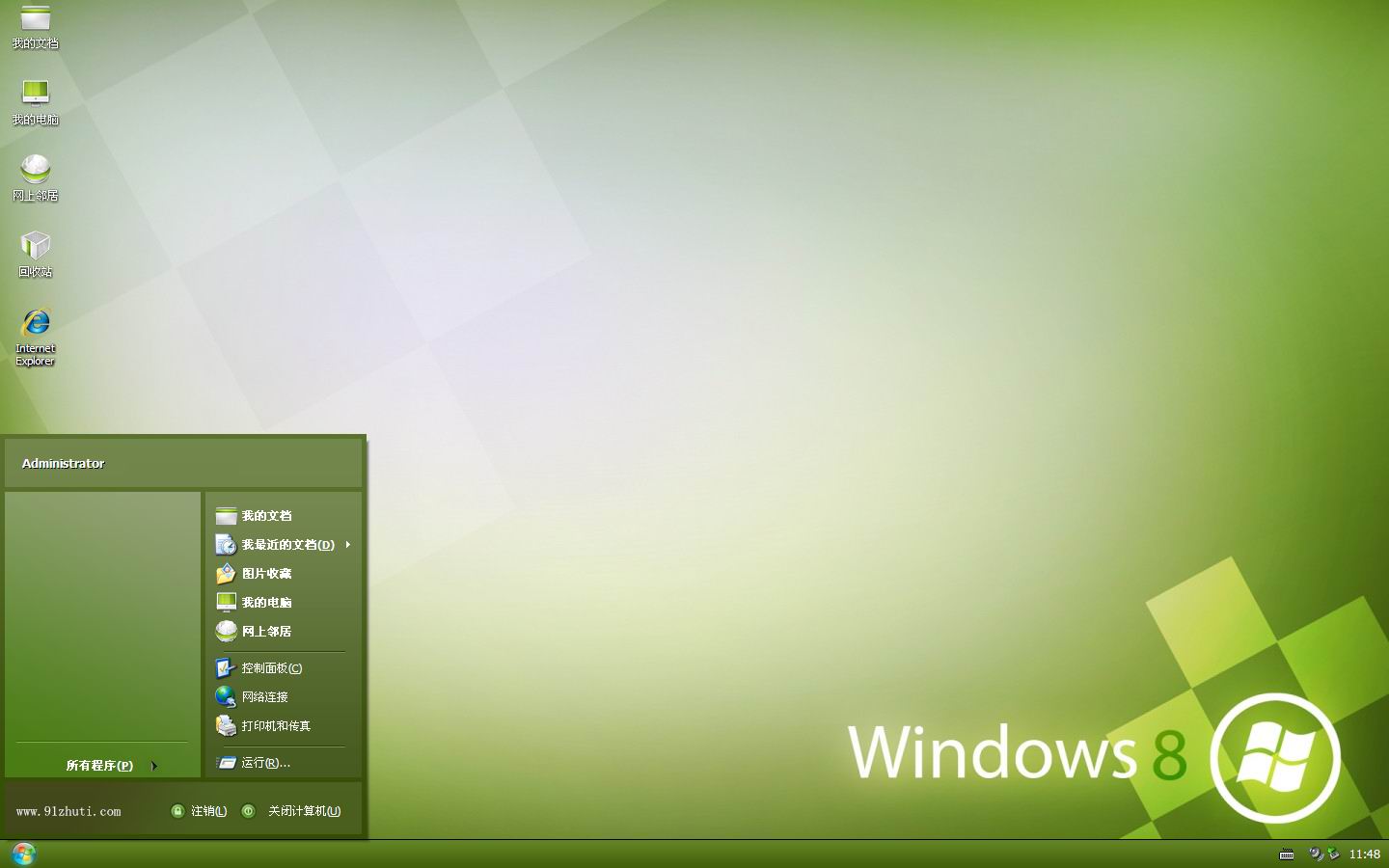This screenshot has width=1389, height=868.
Task: Click the 关闭计算机(U) shut down button
Action: click(x=290, y=811)
